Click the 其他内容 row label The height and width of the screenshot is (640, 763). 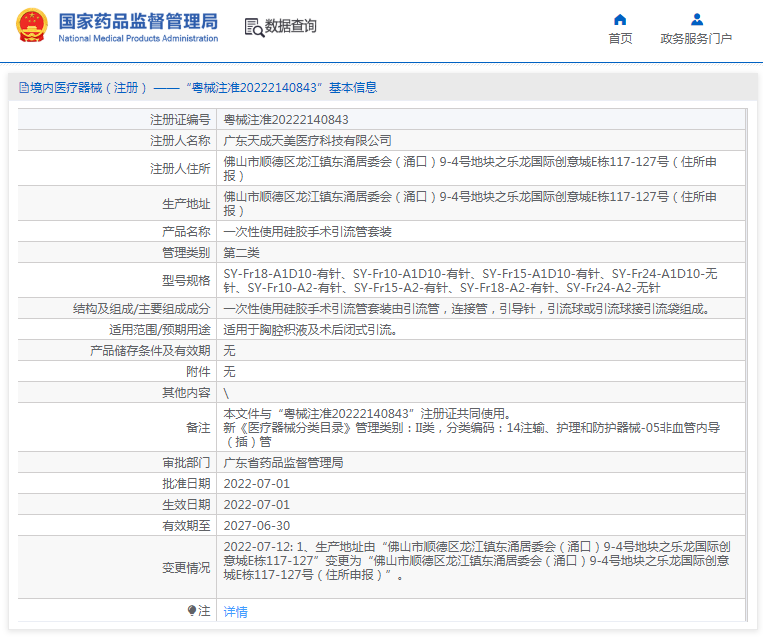point(186,393)
